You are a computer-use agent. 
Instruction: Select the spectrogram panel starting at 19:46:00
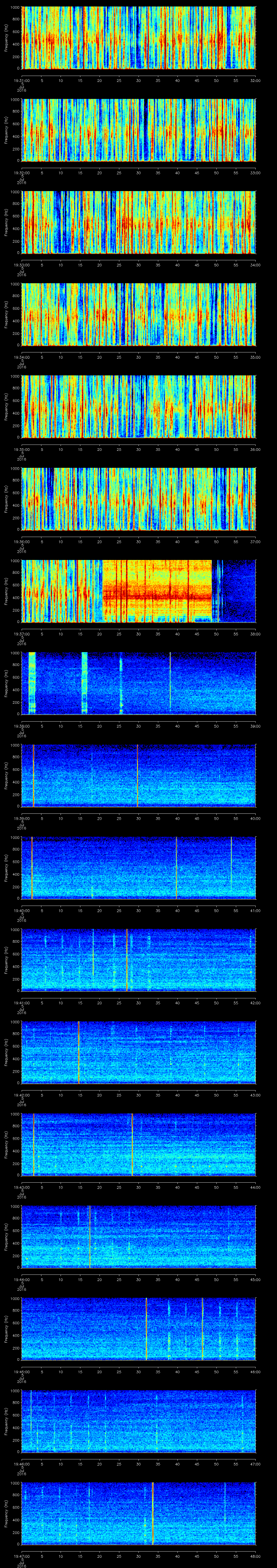(139, 1421)
